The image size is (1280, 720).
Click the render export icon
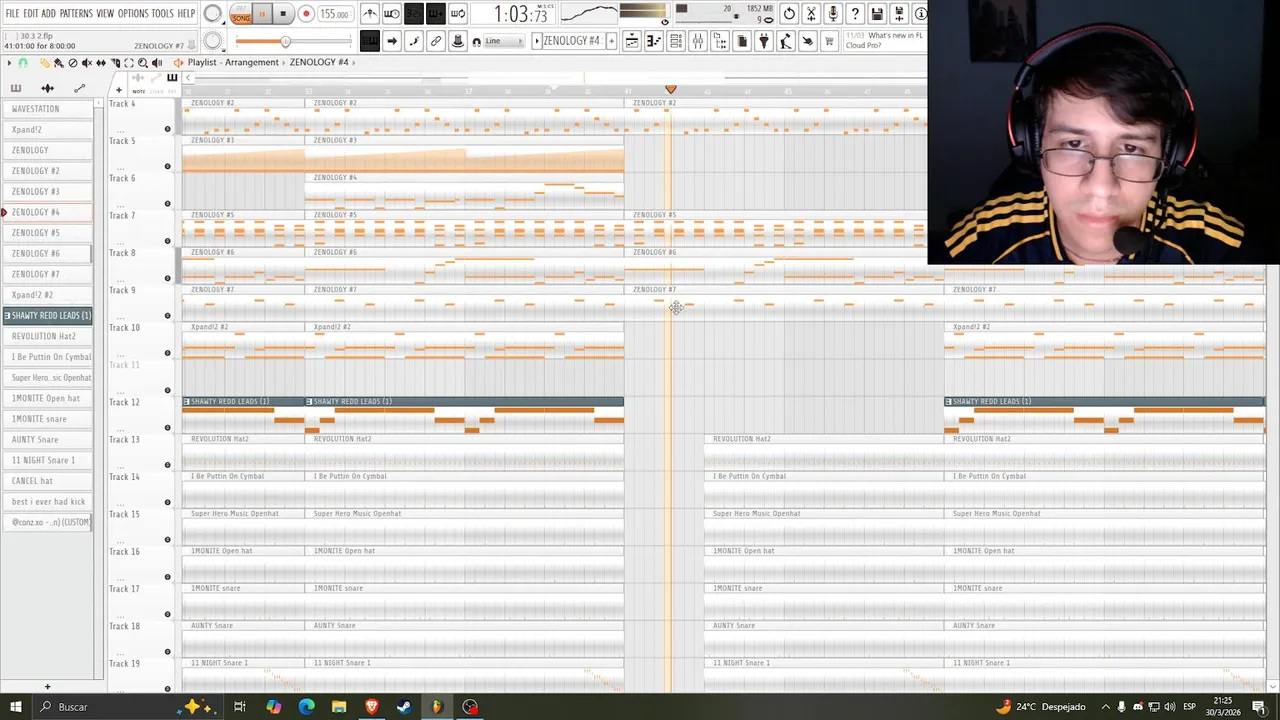coord(899,13)
